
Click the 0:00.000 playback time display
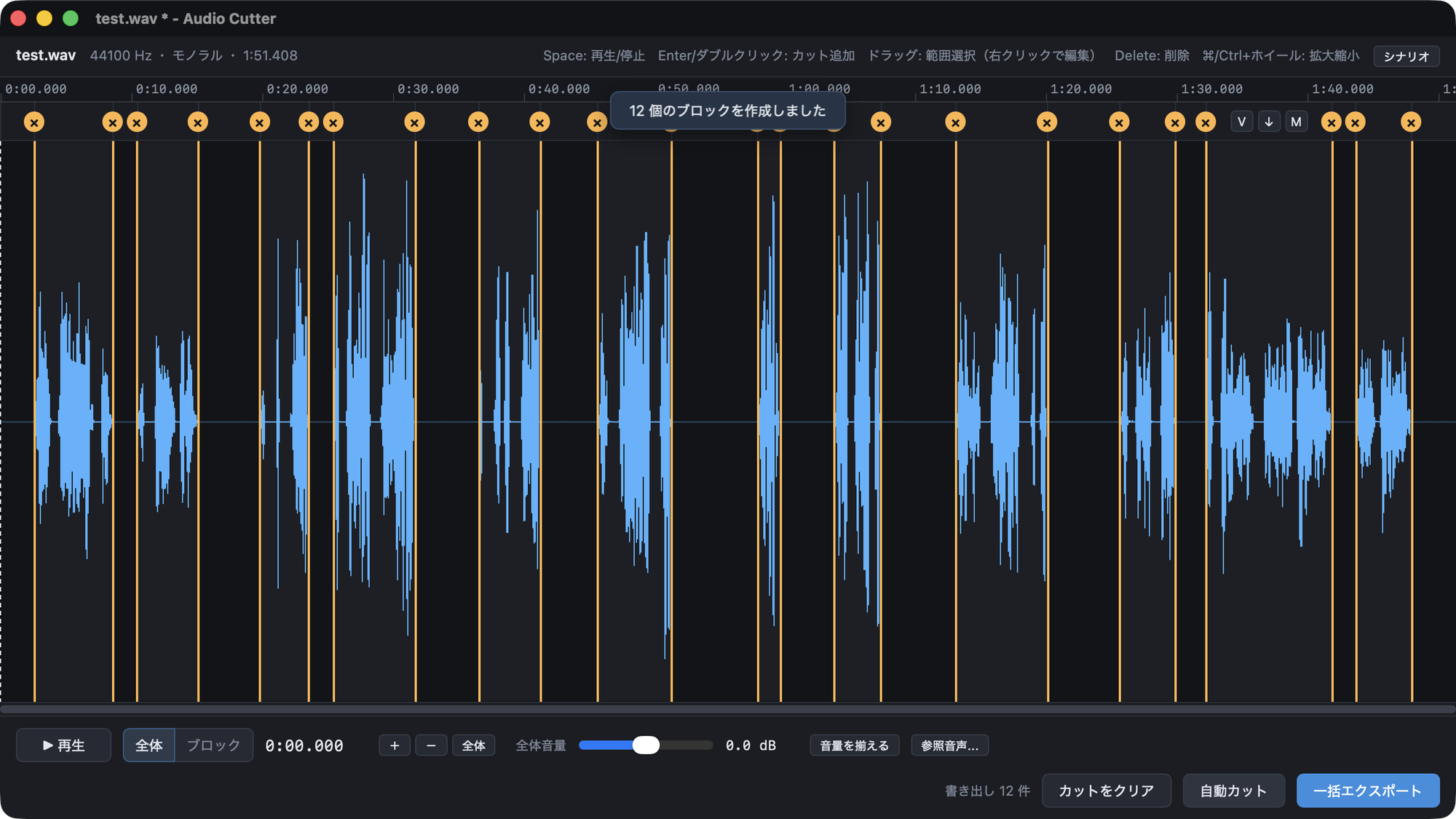click(304, 745)
